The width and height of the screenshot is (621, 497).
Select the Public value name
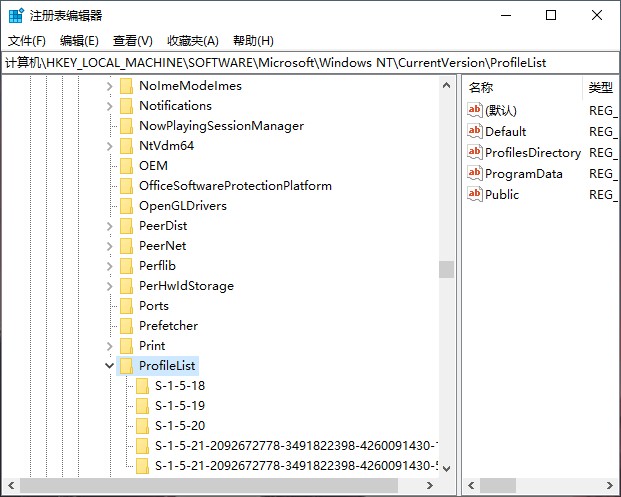502,194
